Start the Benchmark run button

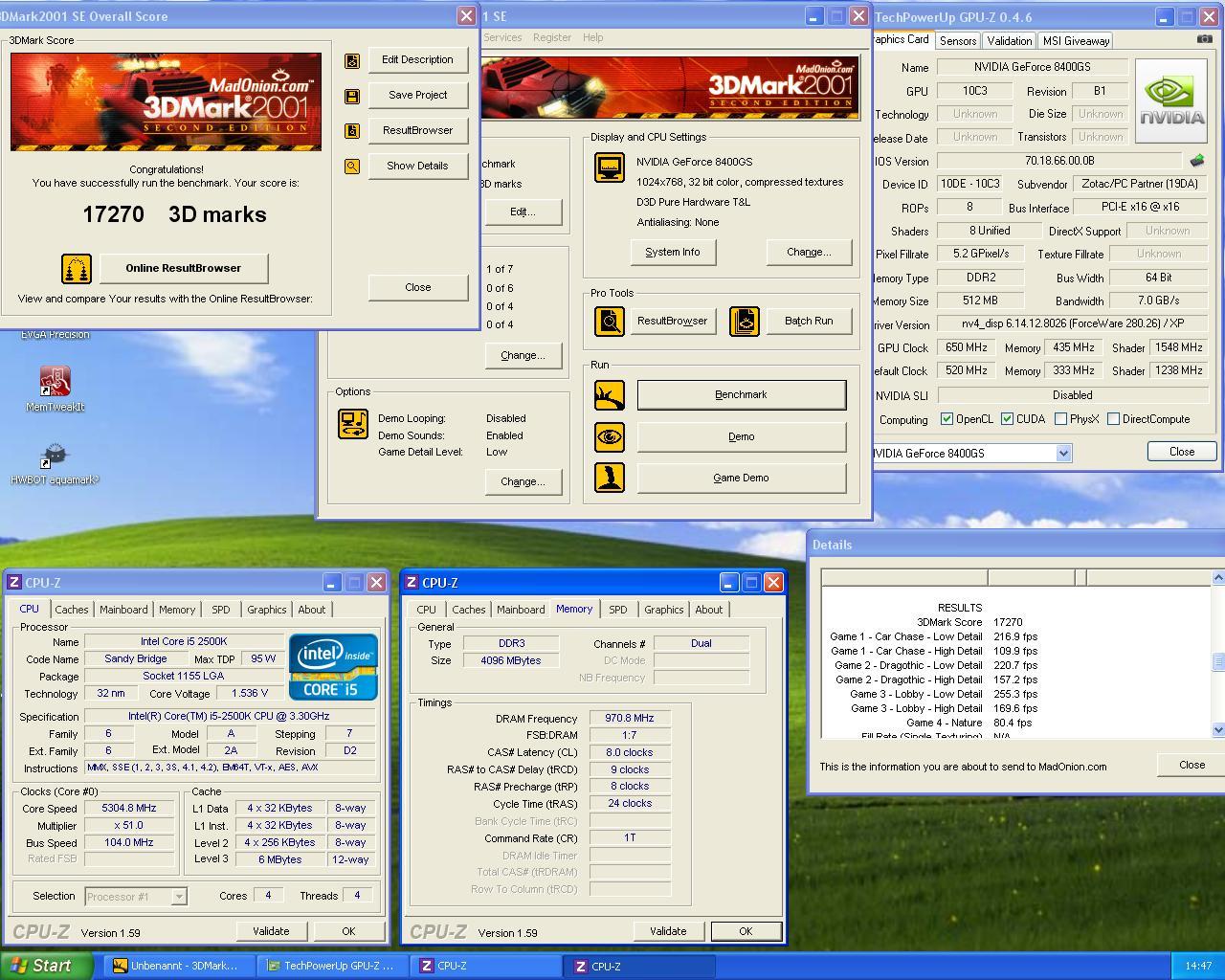(x=742, y=395)
